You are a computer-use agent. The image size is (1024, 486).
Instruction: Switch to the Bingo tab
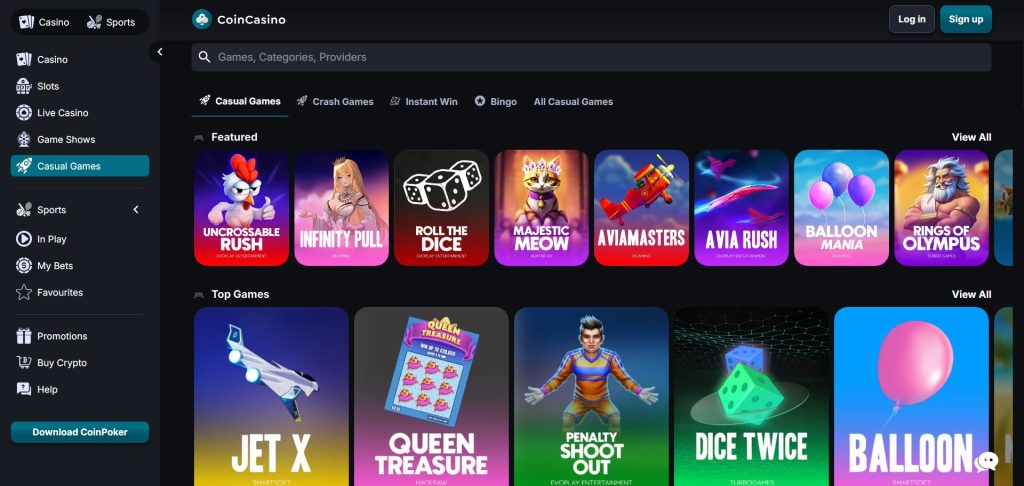(496, 101)
